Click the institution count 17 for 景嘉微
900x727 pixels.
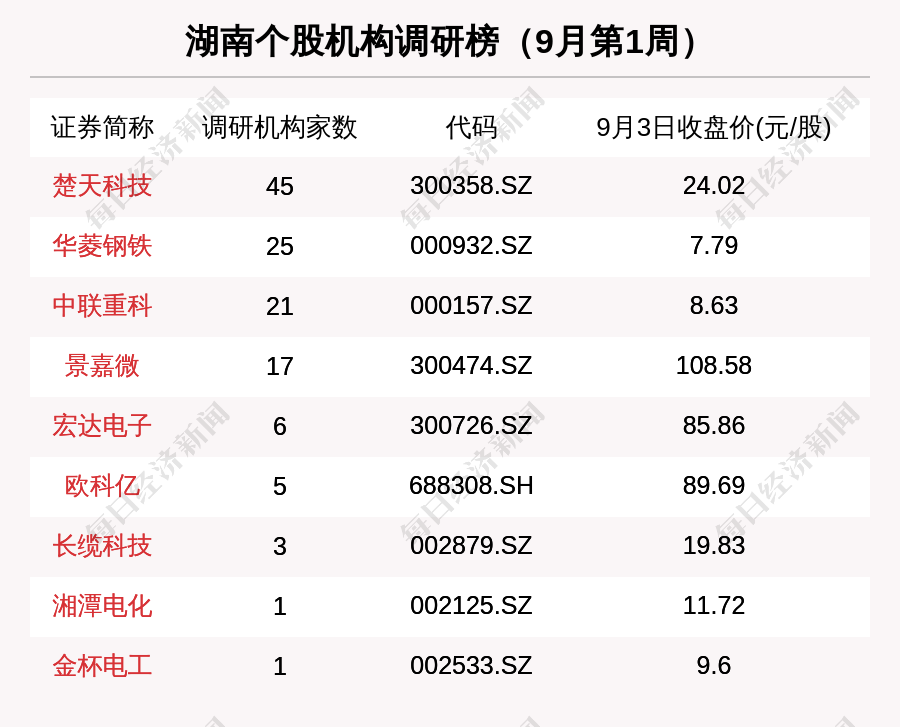280,367
